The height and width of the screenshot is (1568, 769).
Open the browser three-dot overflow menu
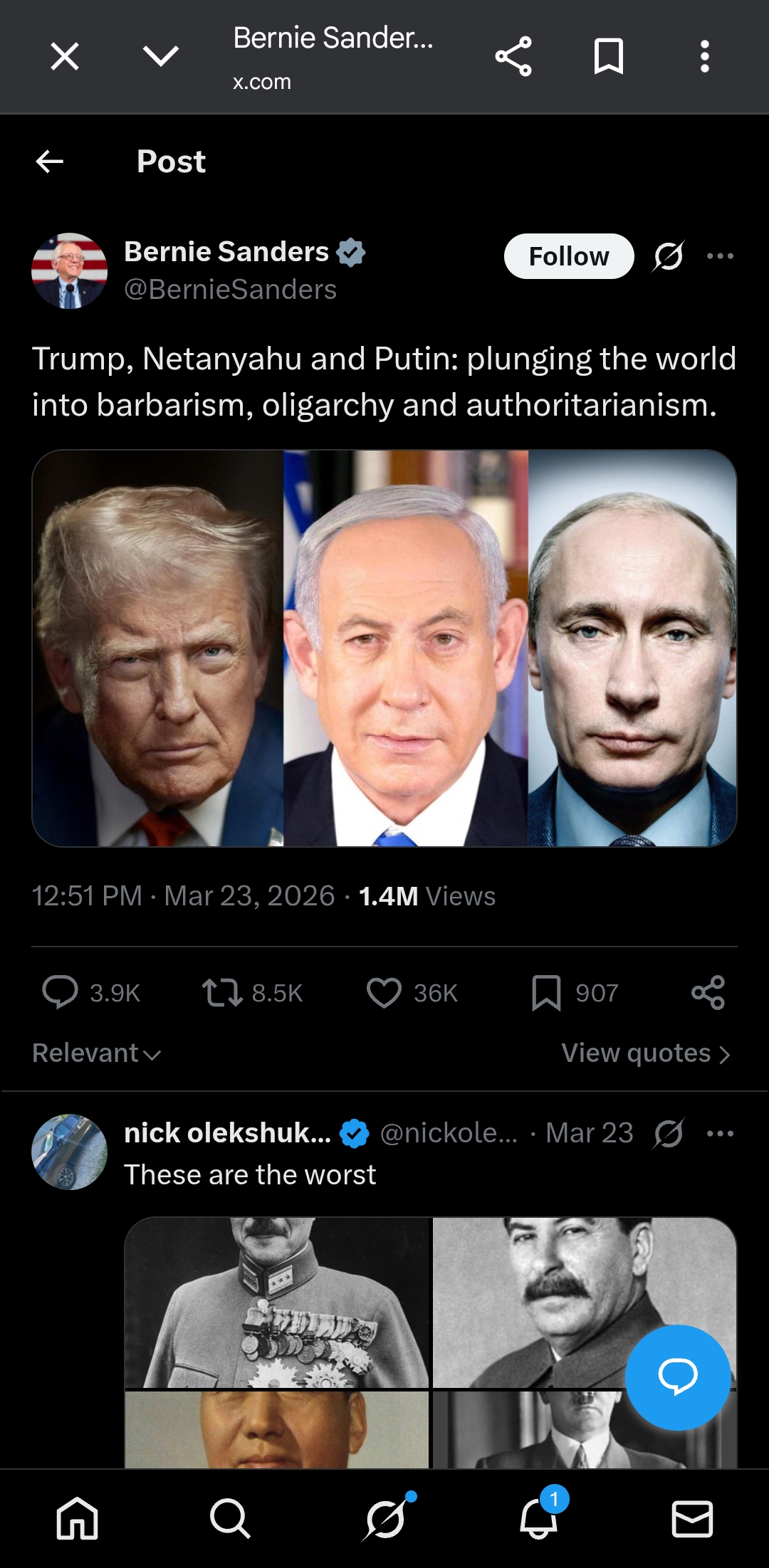(x=704, y=56)
